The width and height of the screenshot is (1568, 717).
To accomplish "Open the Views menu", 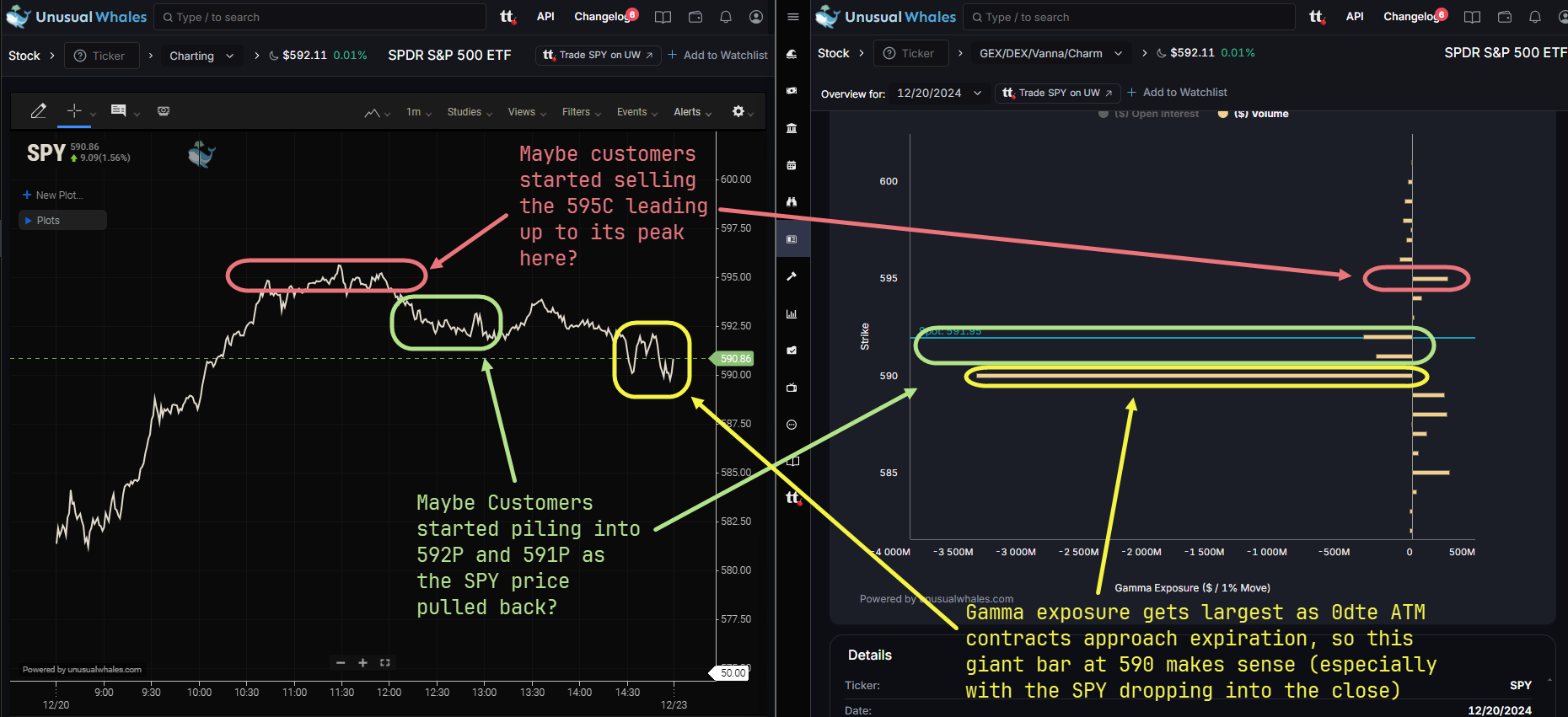I will 527,112.
